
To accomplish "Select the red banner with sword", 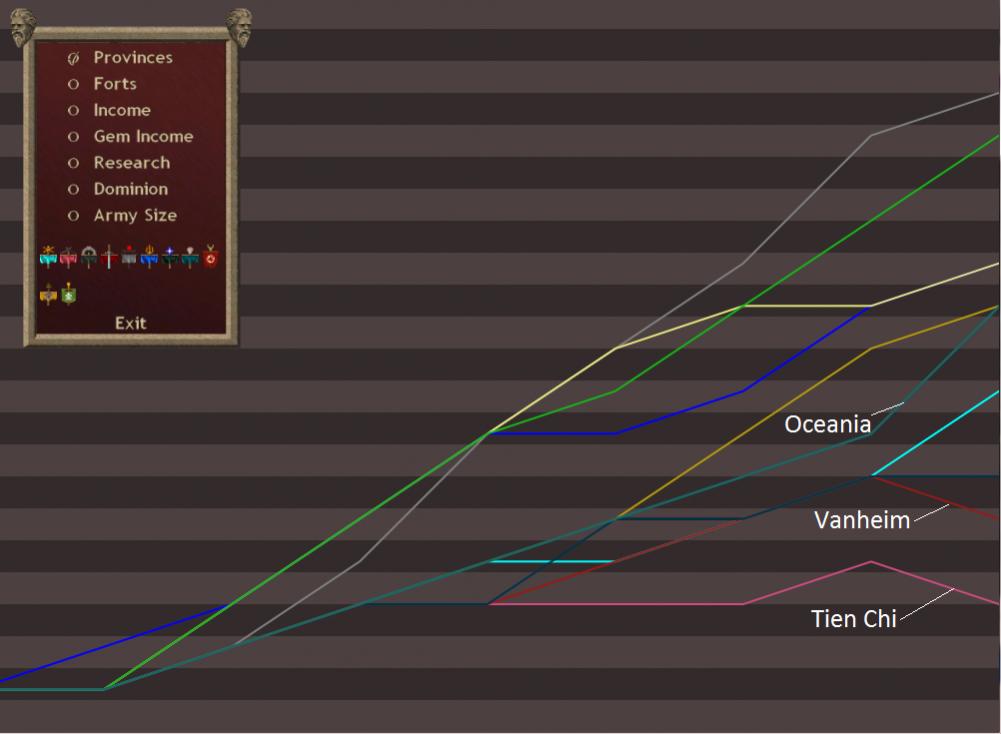I will pos(109,258).
